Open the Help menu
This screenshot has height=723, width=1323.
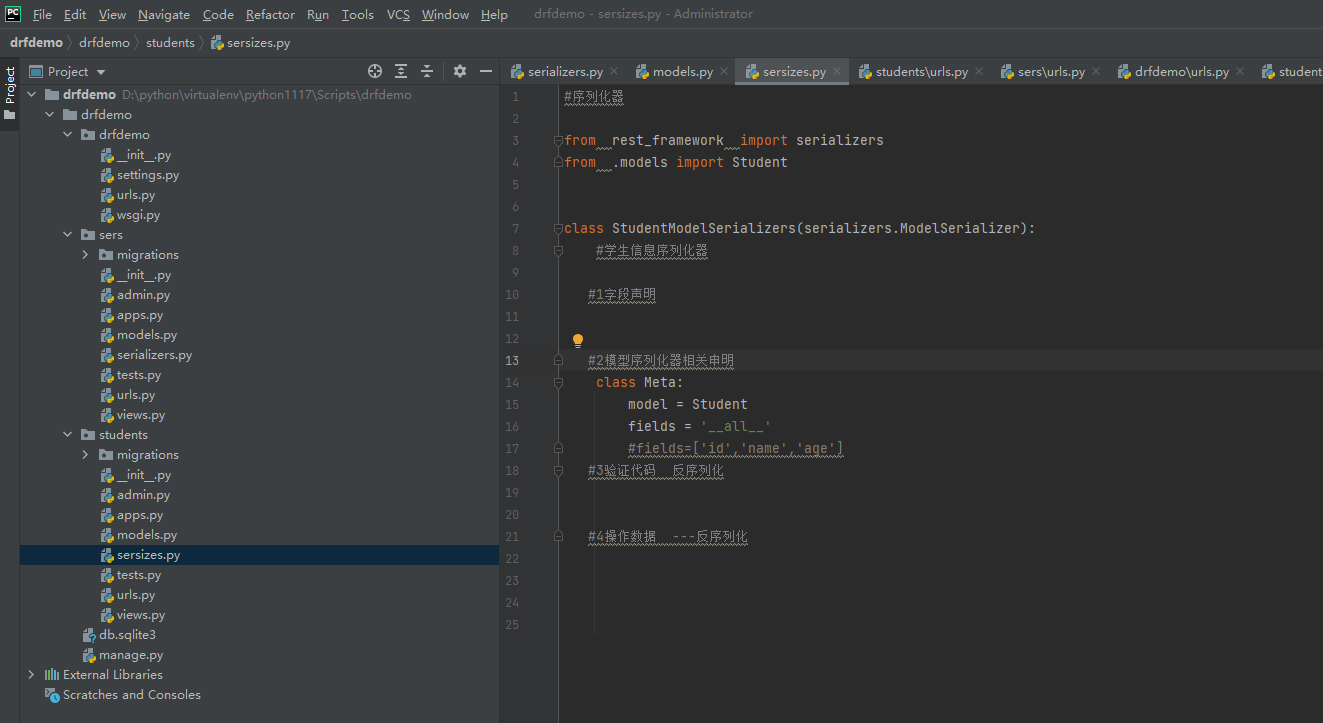[494, 14]
